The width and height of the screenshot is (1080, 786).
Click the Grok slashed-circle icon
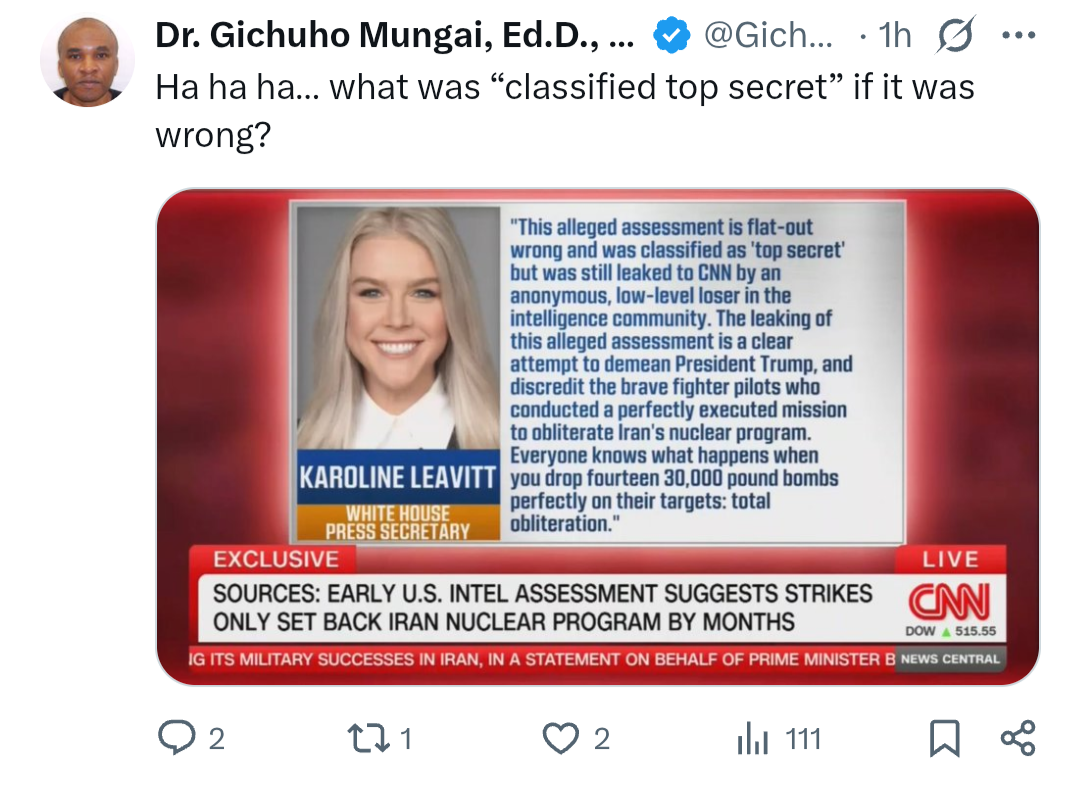point(956,34)
